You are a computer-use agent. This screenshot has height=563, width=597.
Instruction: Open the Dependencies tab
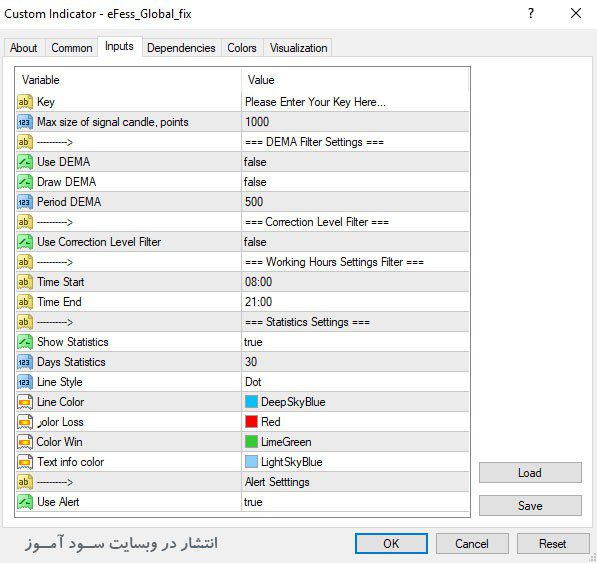click(181, 48)
